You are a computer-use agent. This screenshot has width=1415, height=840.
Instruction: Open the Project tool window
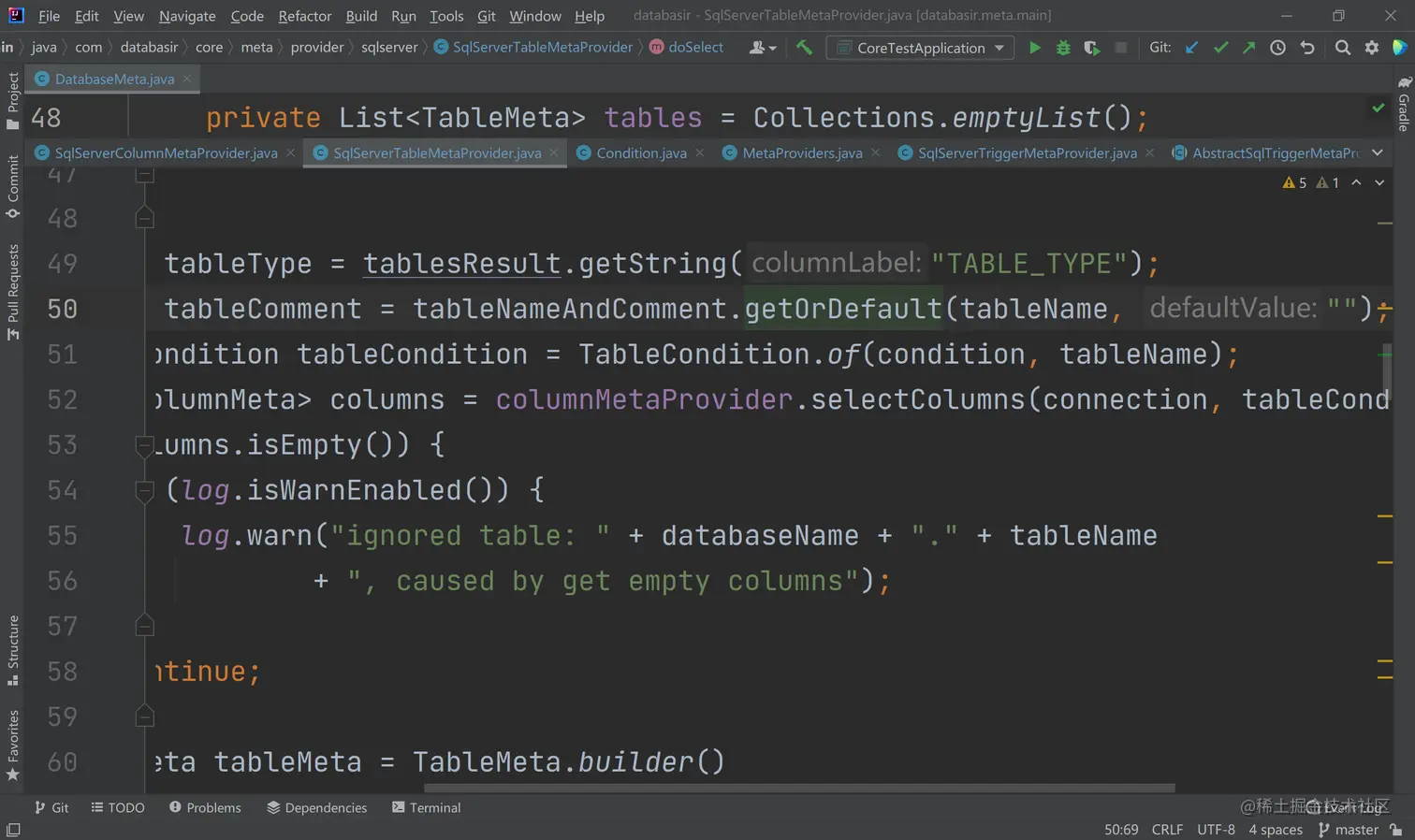pos(12,101)
